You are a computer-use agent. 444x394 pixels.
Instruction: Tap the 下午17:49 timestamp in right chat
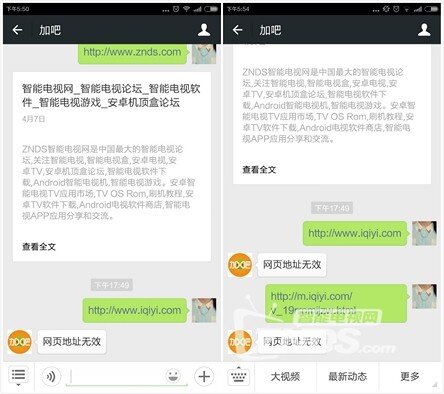point(332,208)
